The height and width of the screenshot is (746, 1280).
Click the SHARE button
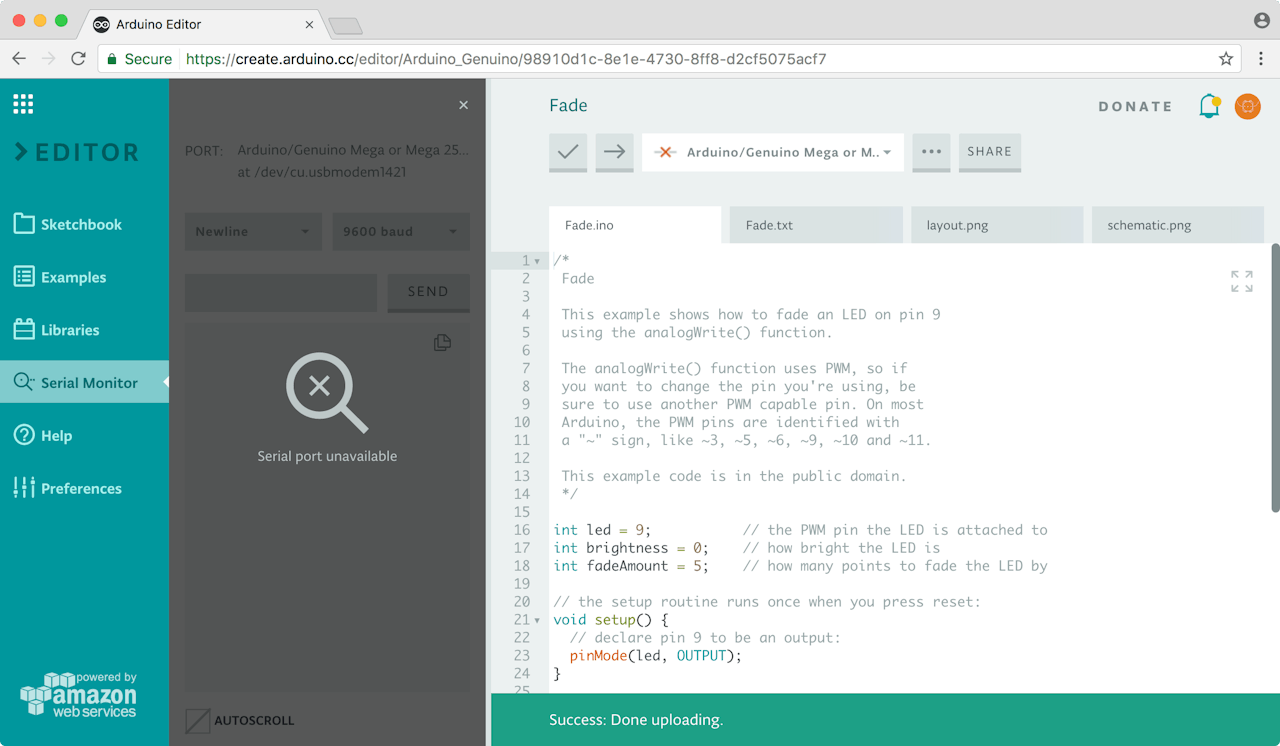[x=989, y=152]
